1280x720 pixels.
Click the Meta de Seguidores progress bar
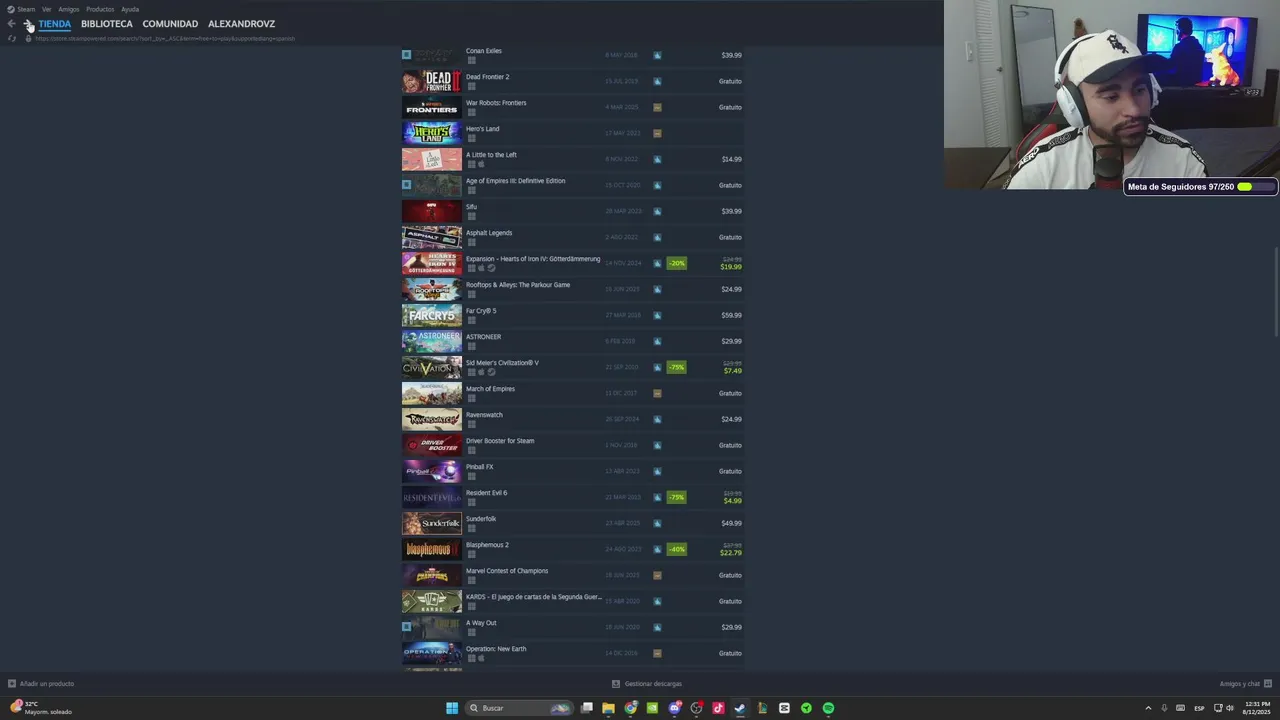point(1256,187)
